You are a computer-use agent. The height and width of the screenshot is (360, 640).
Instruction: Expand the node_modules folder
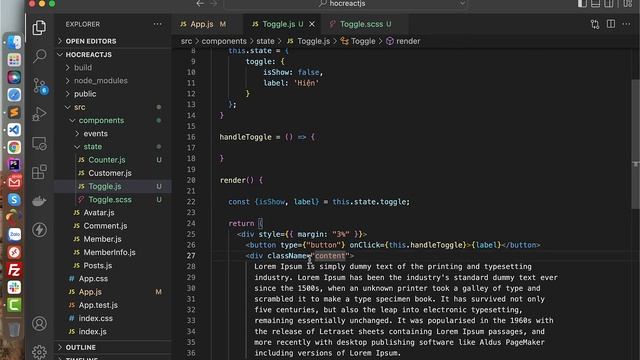pyautogui.click(x=113, y=81)
